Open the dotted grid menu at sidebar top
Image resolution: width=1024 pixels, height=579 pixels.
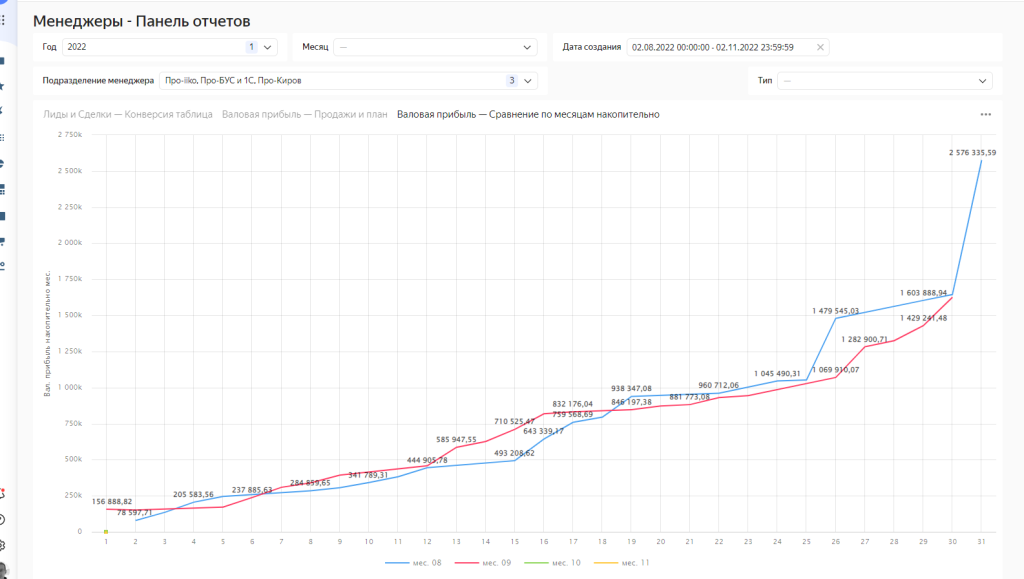3,19
